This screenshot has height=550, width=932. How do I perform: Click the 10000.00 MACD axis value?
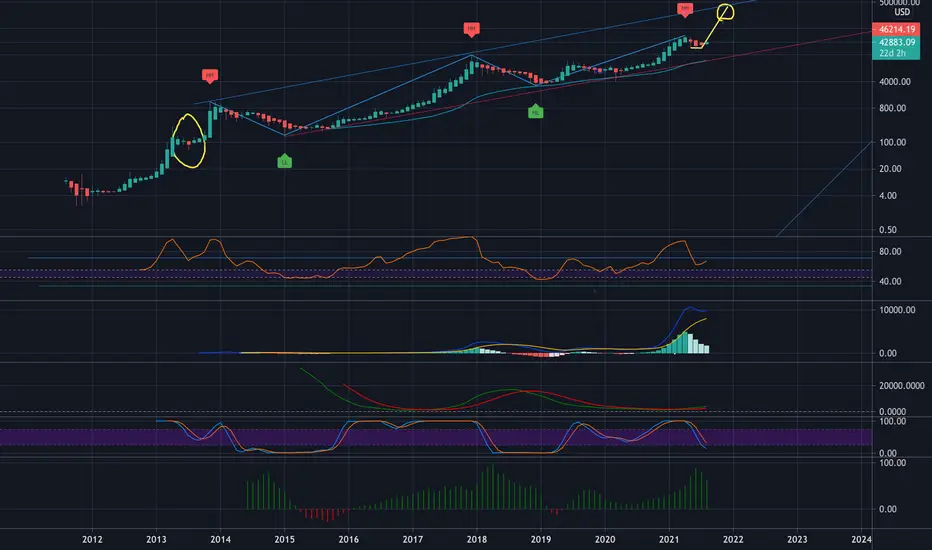coord(897,310)
